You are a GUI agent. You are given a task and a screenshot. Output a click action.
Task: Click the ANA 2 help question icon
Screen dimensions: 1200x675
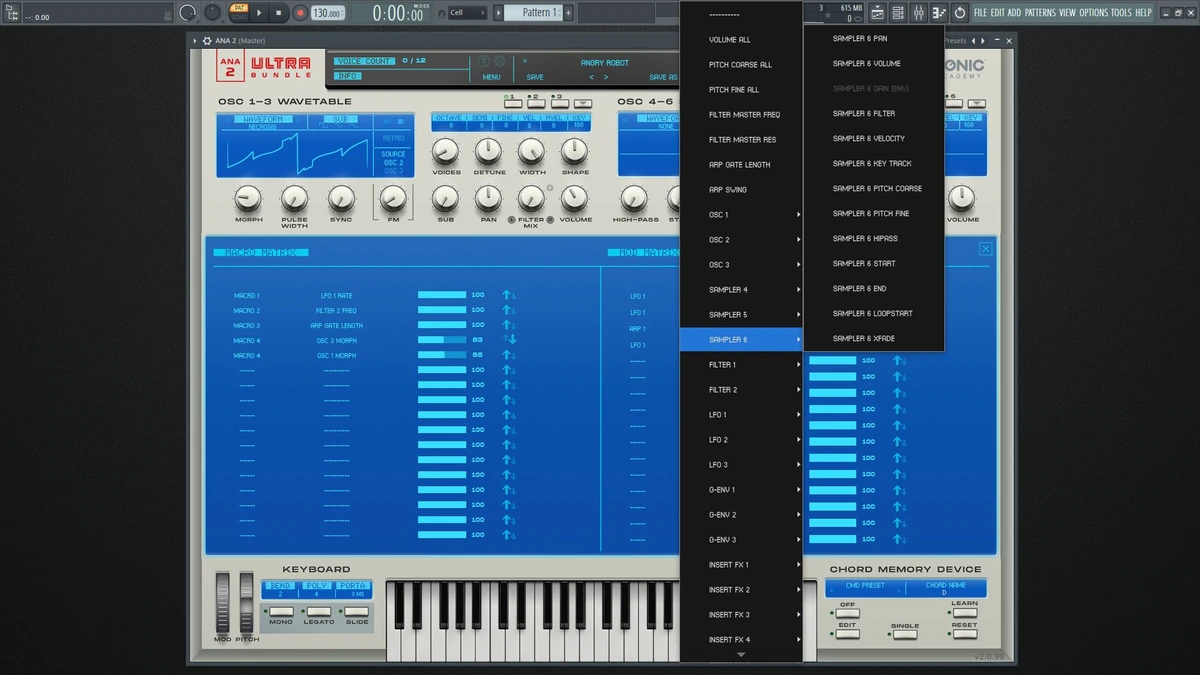(484, 62)
